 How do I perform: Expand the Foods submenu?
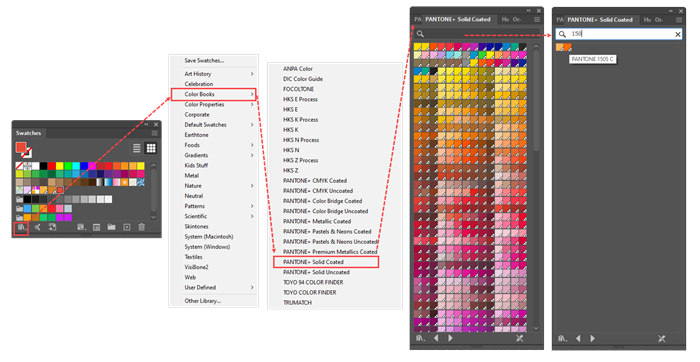[x=213, y=145]
